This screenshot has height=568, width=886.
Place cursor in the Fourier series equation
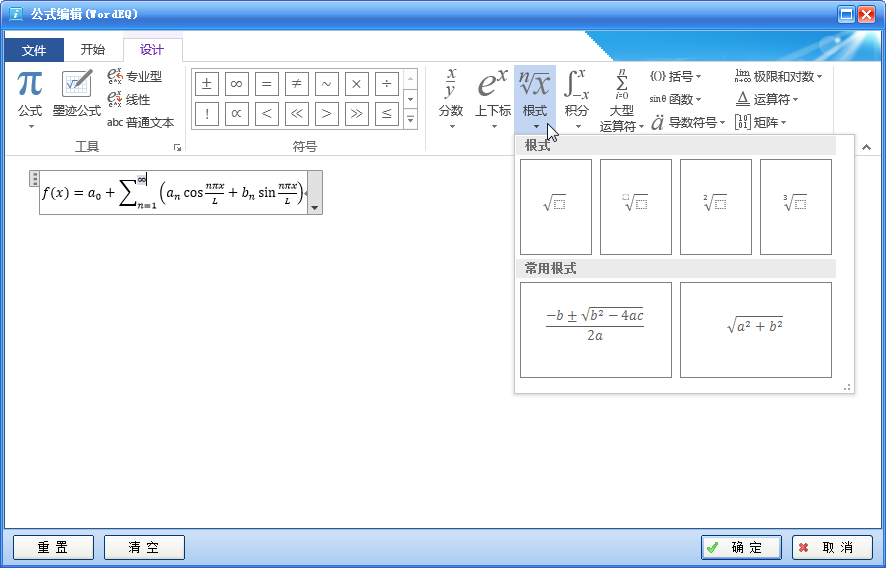(x=173, y=193)
